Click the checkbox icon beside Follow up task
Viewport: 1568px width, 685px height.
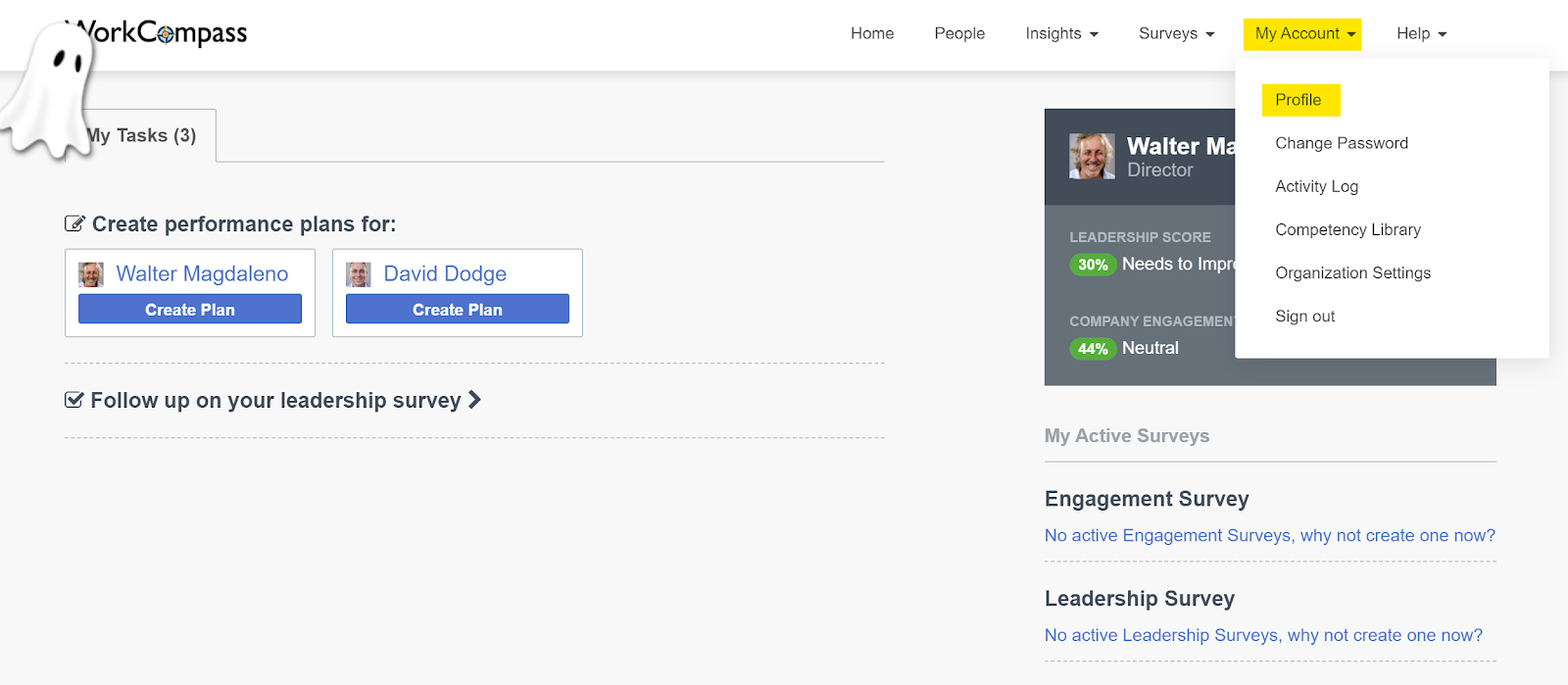pyautogui.click(x=73, y=400)
